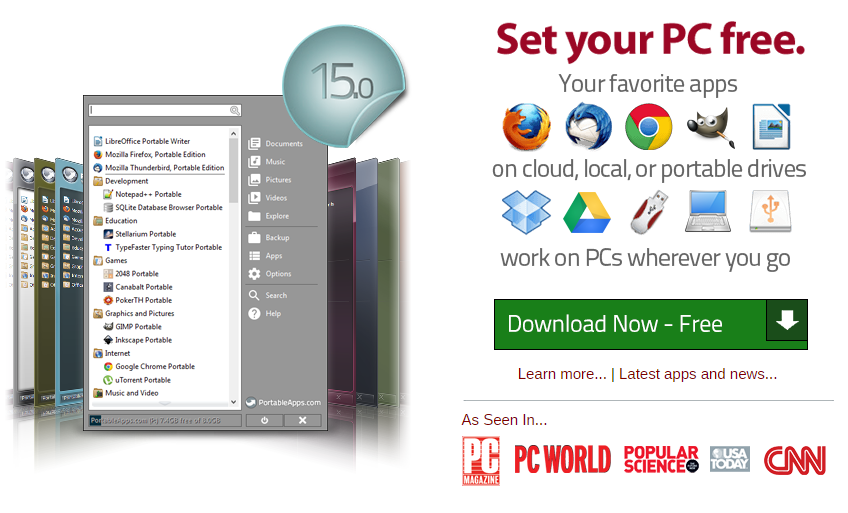Open Music in the PortableApps menu
The image size is (848, 513).
tap(267, 162)
